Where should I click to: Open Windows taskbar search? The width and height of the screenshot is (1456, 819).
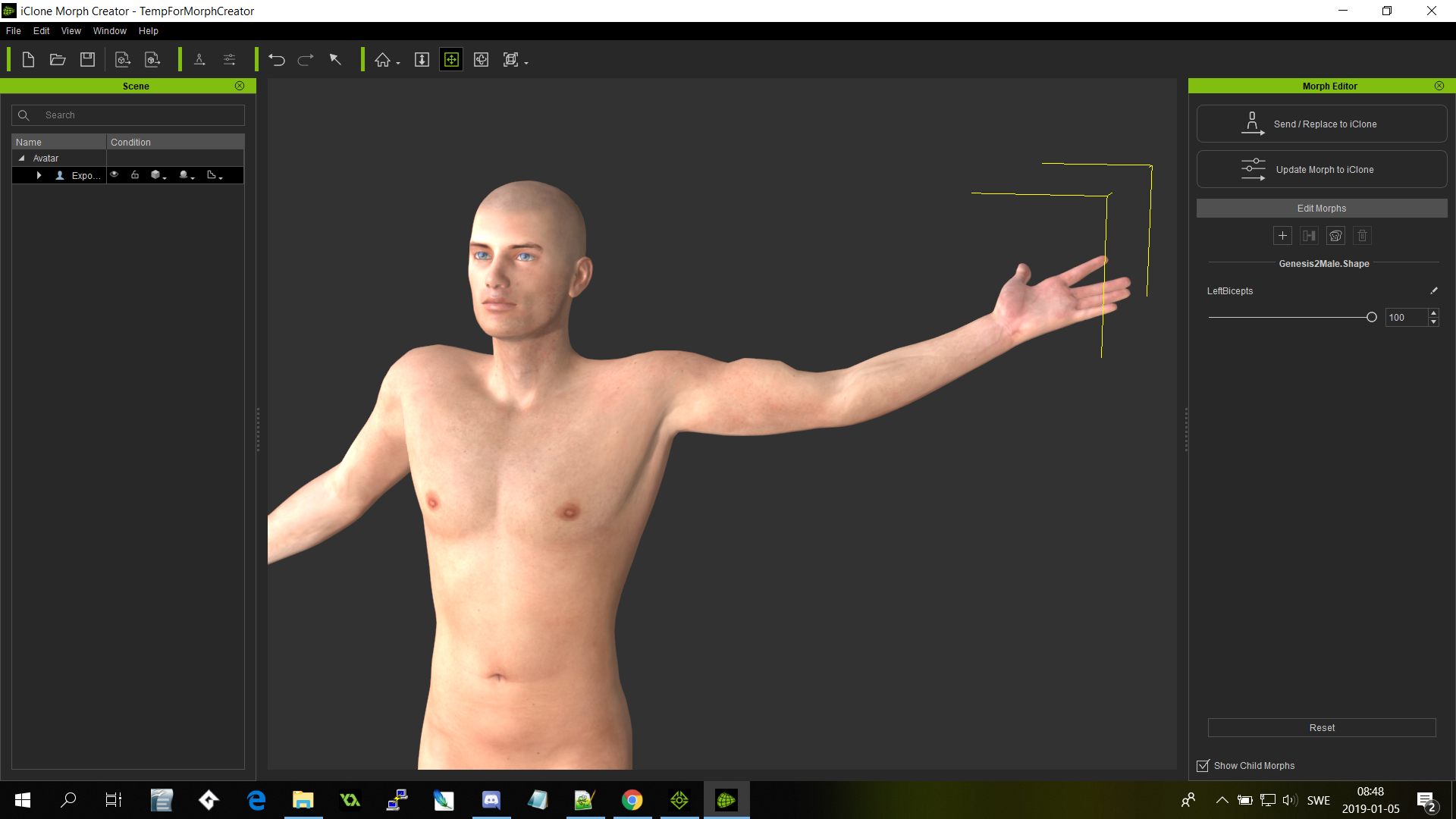pyautogui.click(x=68, y=800)
